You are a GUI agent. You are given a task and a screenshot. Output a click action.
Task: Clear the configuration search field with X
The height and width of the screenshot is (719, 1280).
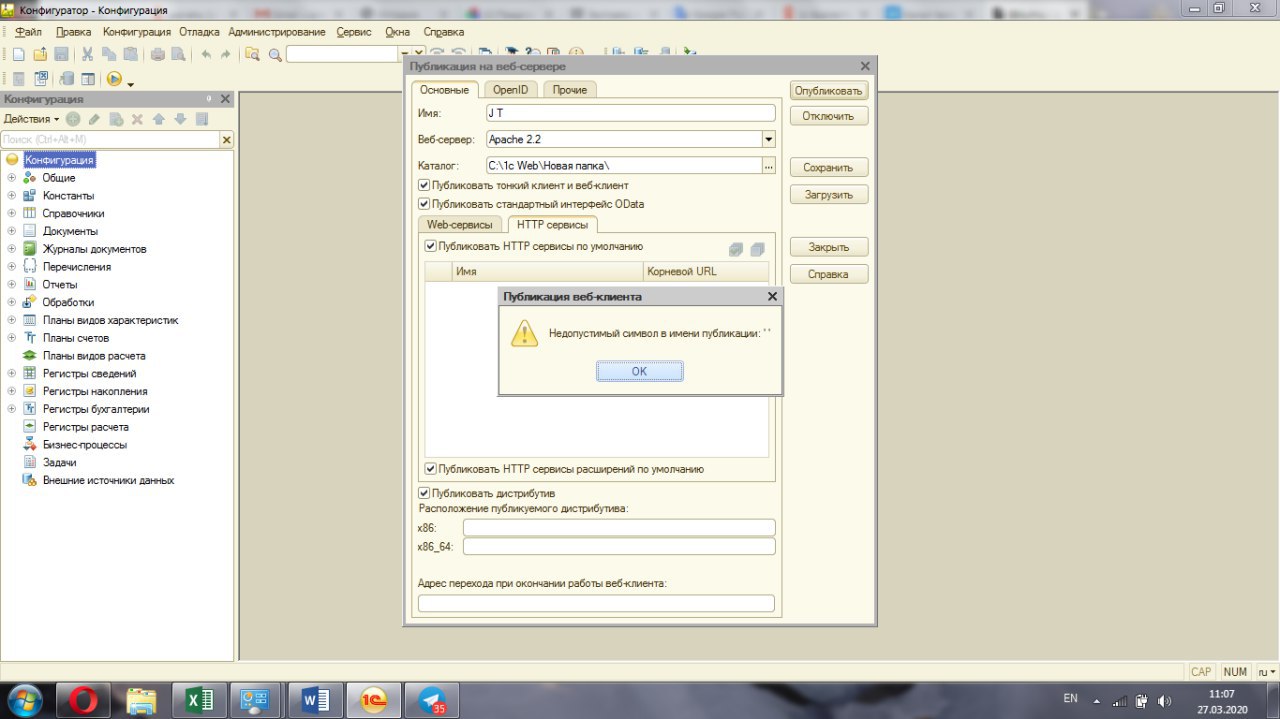tap(226, 140)
